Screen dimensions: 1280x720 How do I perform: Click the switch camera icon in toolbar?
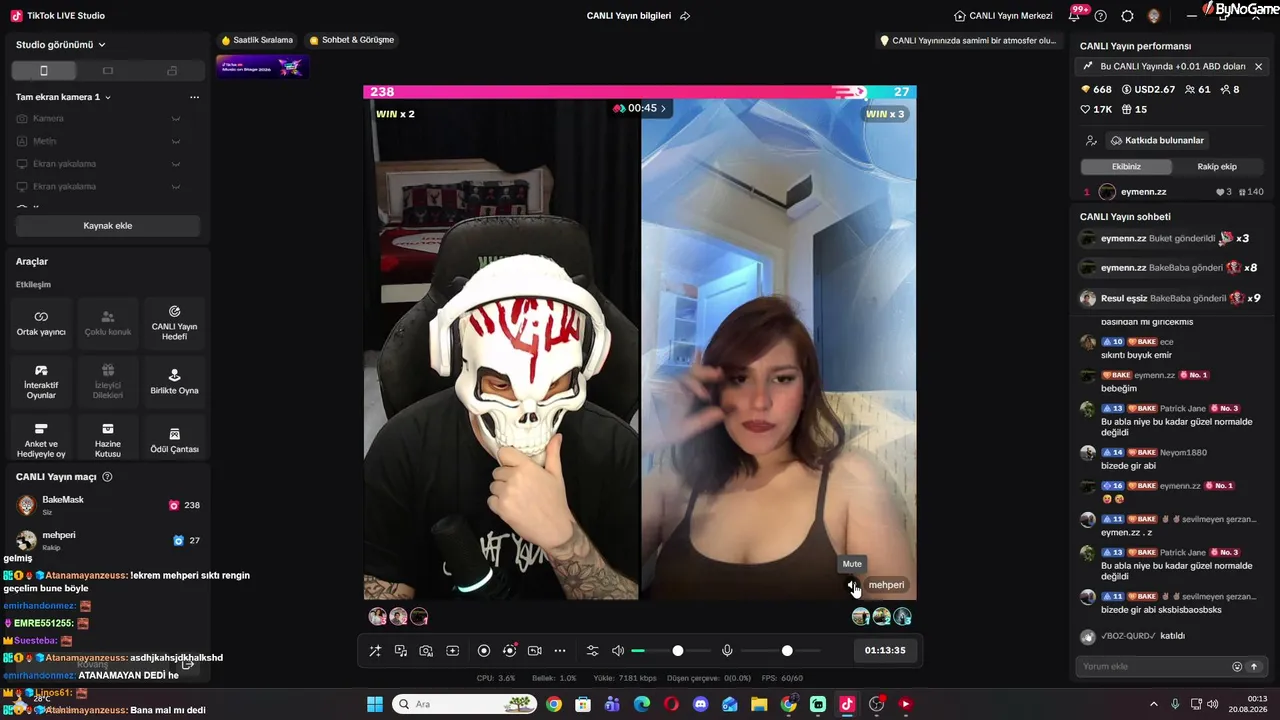point(535,651)
